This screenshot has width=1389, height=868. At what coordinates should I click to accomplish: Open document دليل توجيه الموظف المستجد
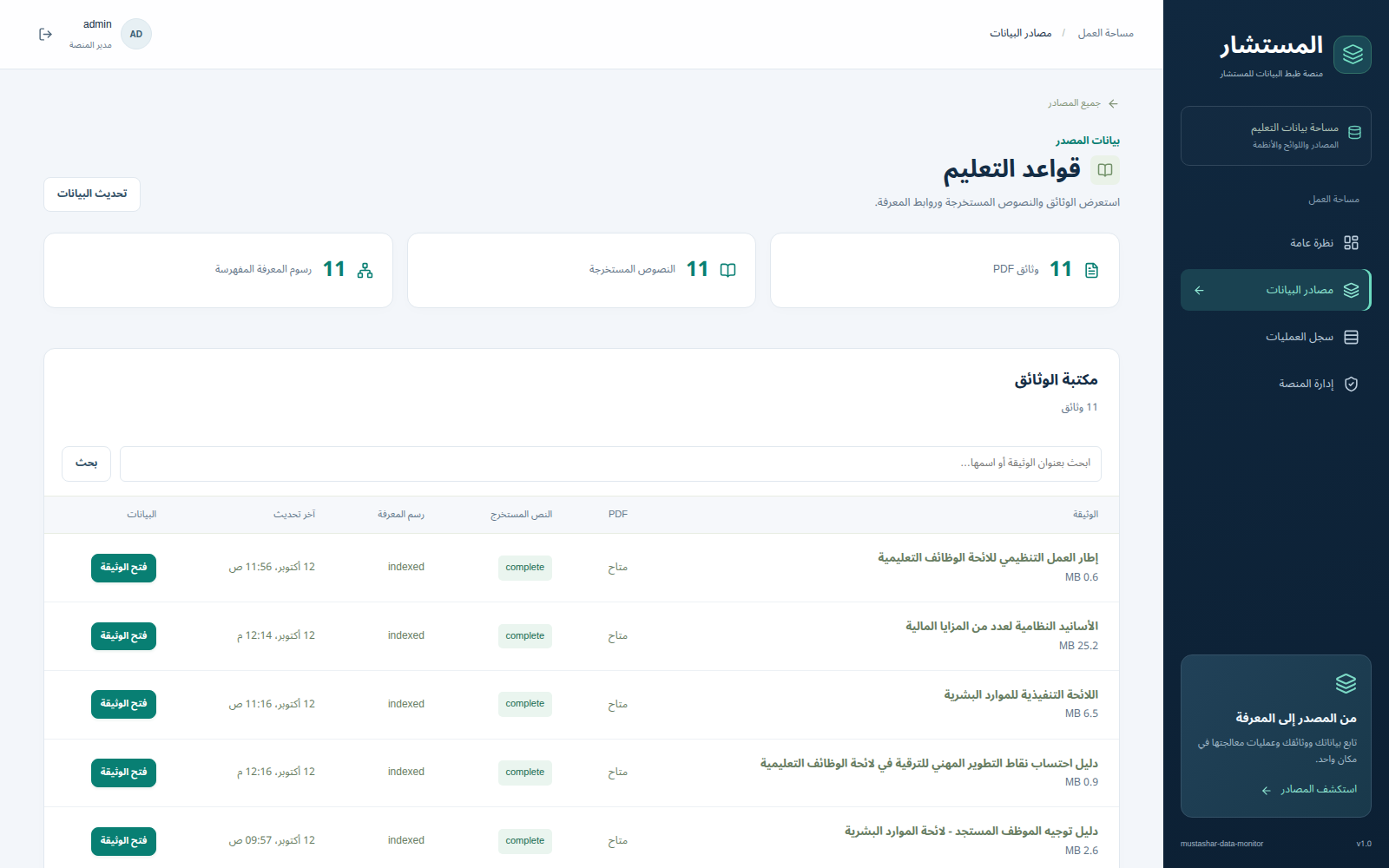[123, 841]
